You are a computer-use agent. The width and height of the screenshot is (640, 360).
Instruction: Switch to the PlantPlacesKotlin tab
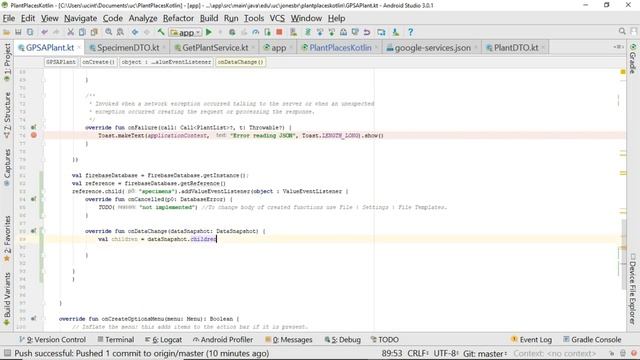pyautogui.click(x=340, y=48)
